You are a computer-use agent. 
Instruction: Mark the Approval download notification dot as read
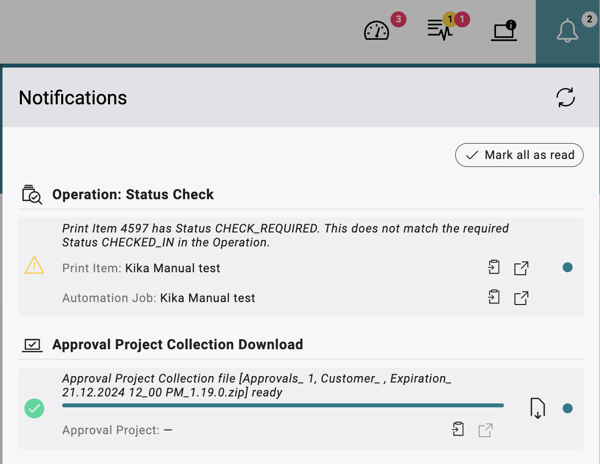pos(568,408)
